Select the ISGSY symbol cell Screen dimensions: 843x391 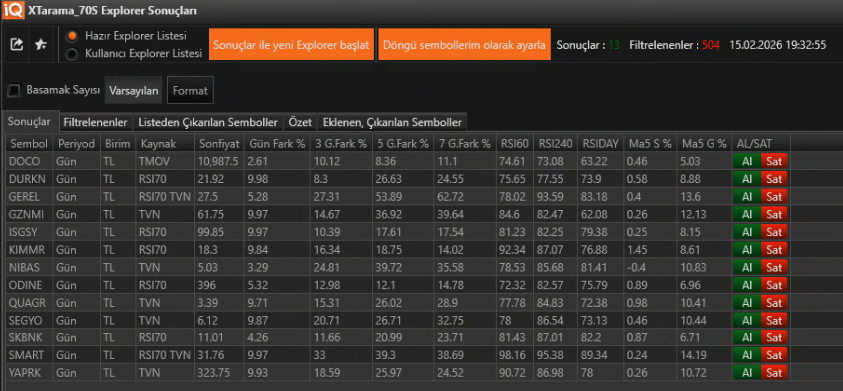click(x=30, y=232)
